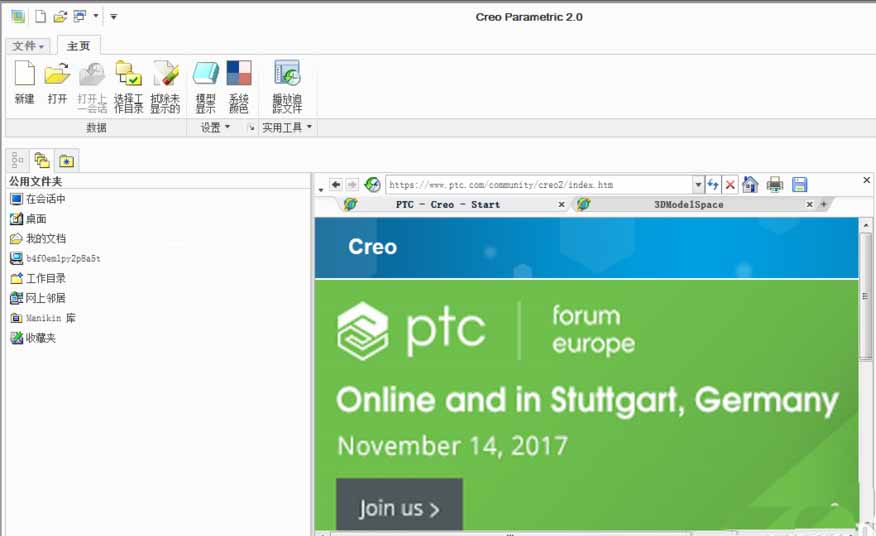Click the quick access windows icon

click(x=80, y=16)
